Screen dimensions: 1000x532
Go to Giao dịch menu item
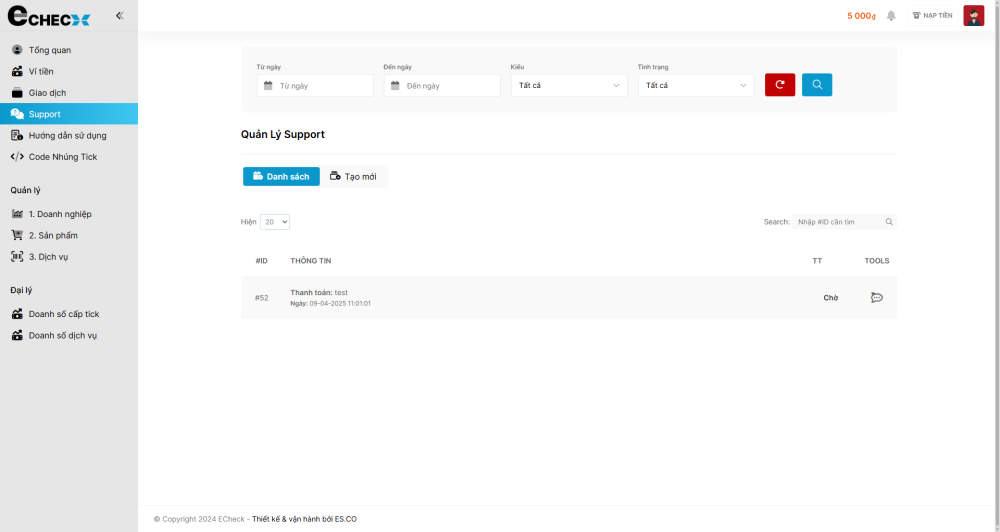(47, 93)
